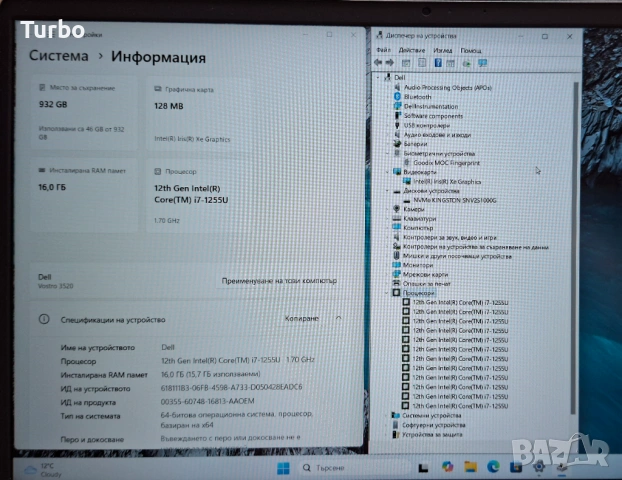Open the Help (Помощ) menu
The width and height of the screenshot is (622, 480).
[471, 50]
